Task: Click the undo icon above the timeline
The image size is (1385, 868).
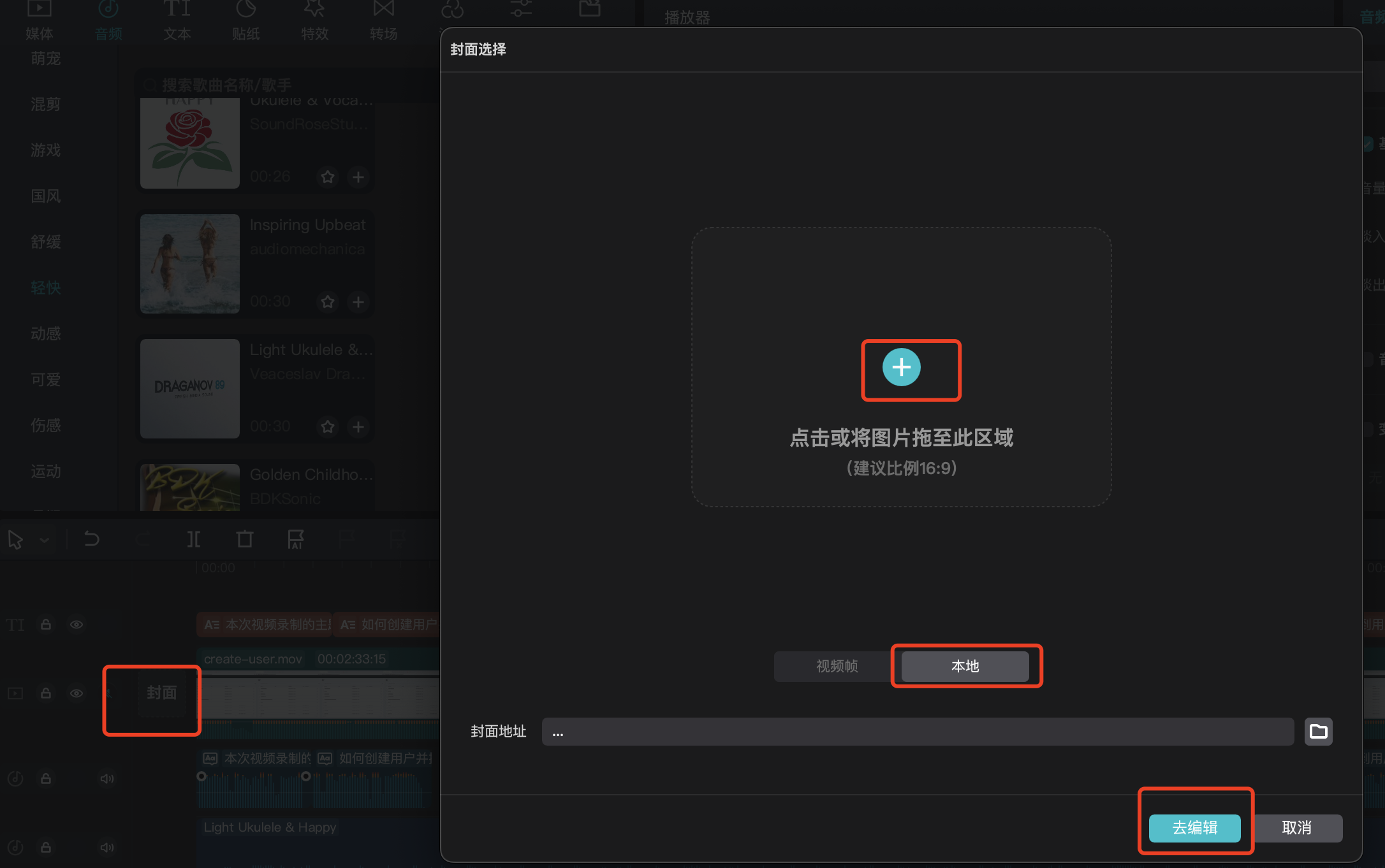Action: 92,539
